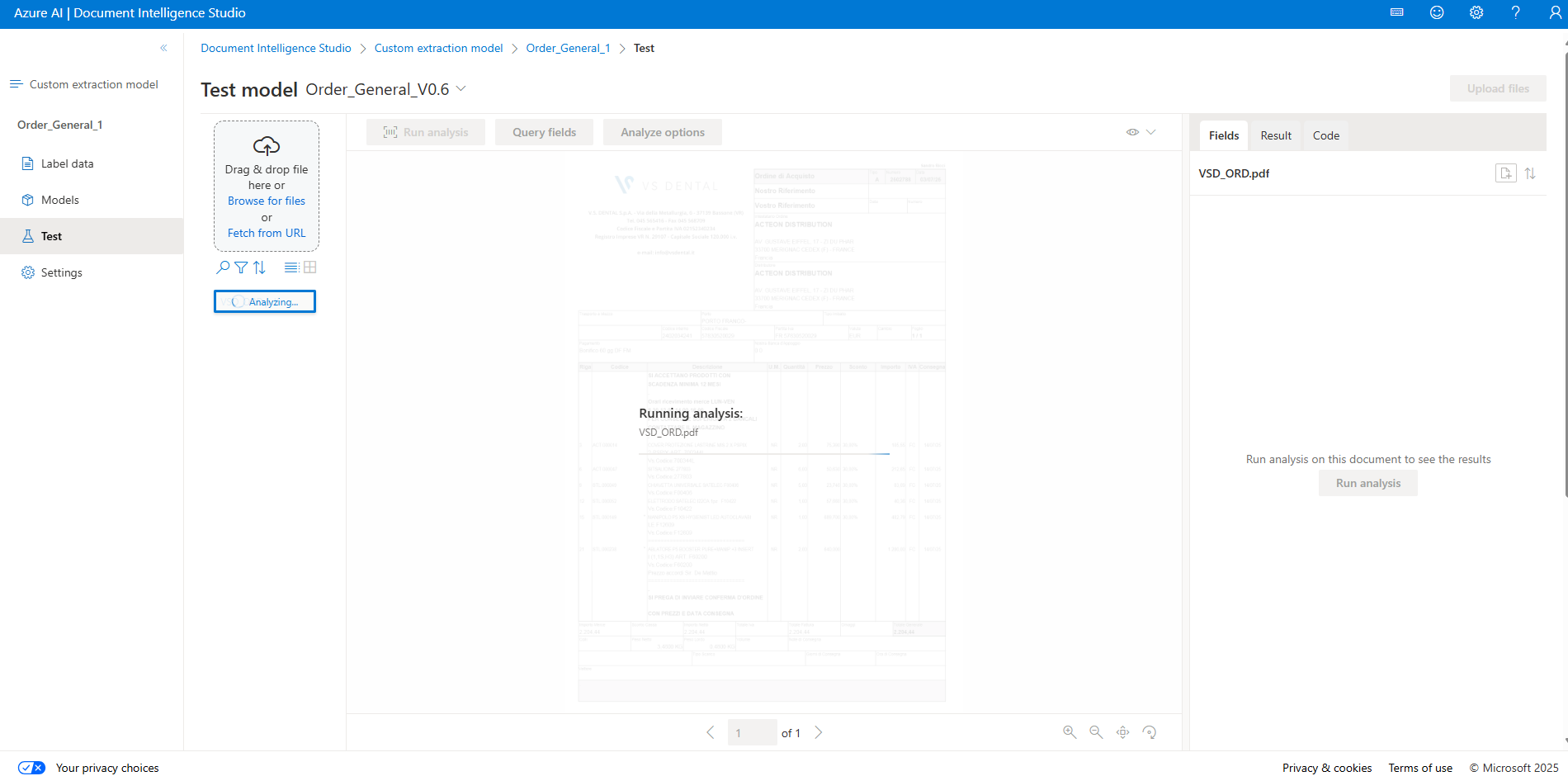The image size is (1568, 776).
Task: Click Fetch from URL link
Action: click(267, 233)
